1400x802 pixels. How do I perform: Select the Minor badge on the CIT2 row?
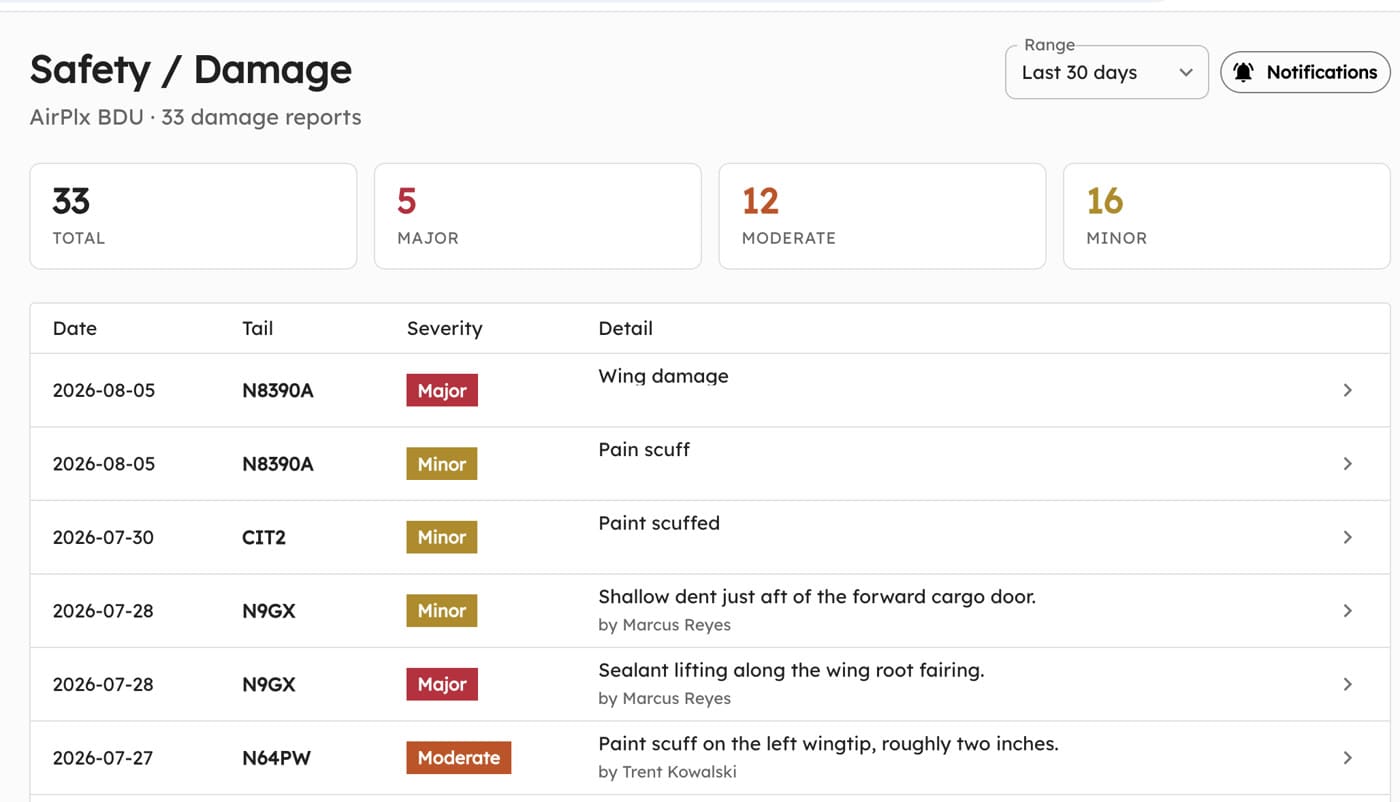[x=441, y=537]
